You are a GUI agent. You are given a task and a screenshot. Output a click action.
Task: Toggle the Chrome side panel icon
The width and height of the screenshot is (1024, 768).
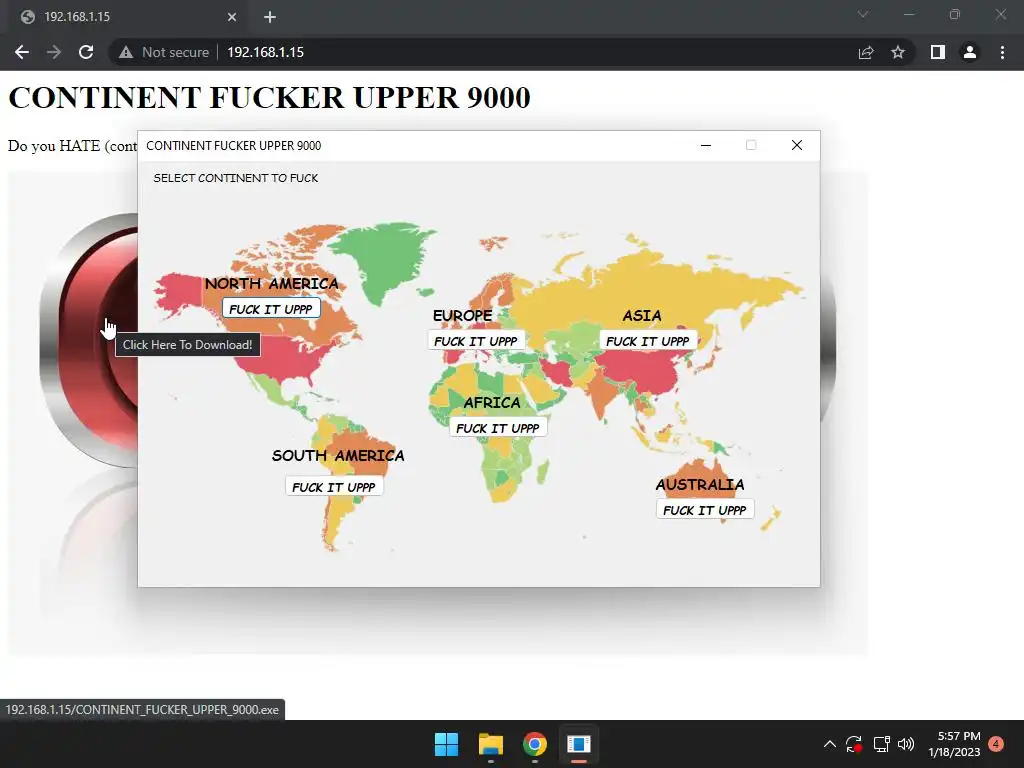(938, 52)
